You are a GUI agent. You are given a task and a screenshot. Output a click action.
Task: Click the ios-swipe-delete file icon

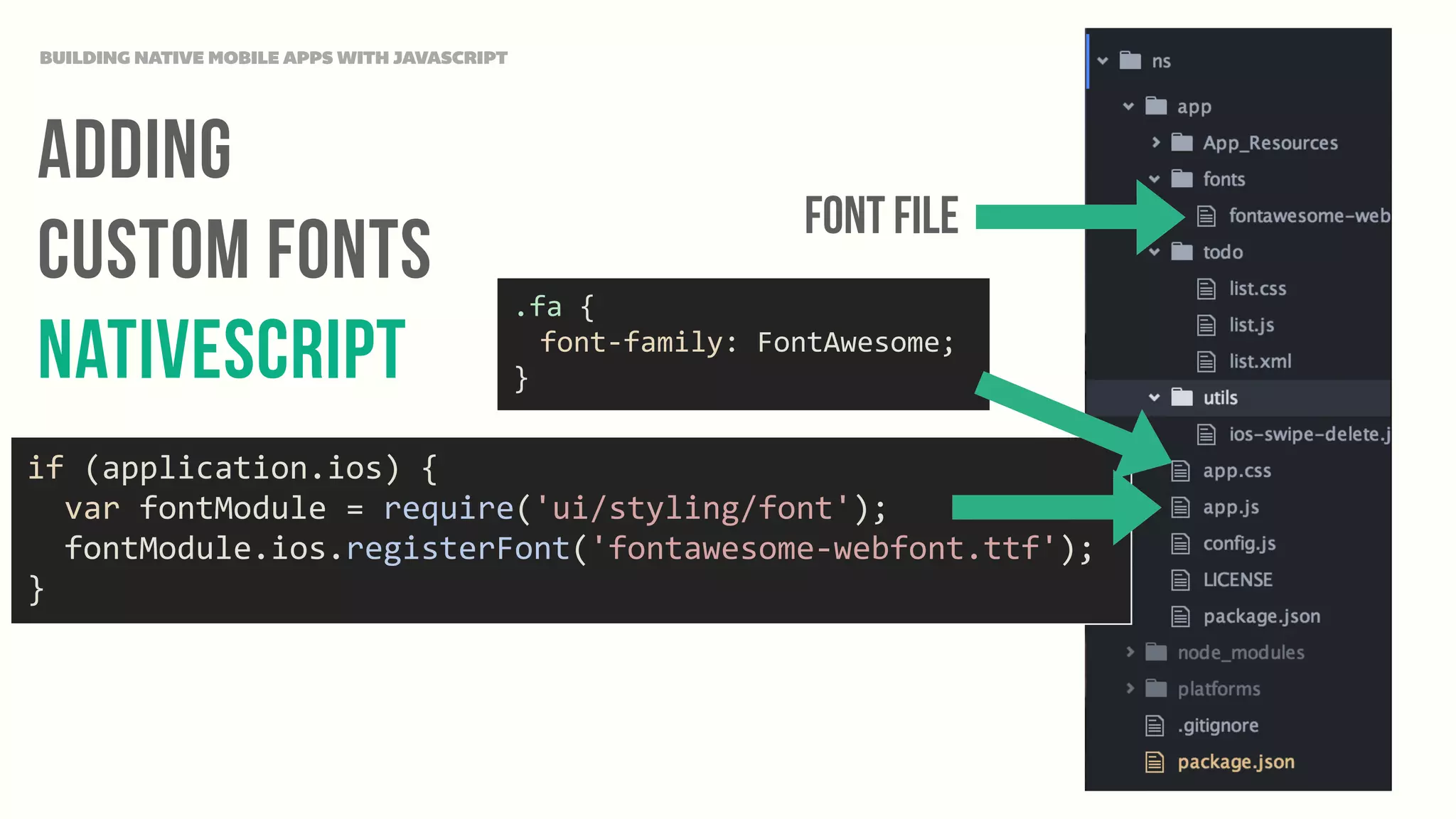click(1206, 434)
